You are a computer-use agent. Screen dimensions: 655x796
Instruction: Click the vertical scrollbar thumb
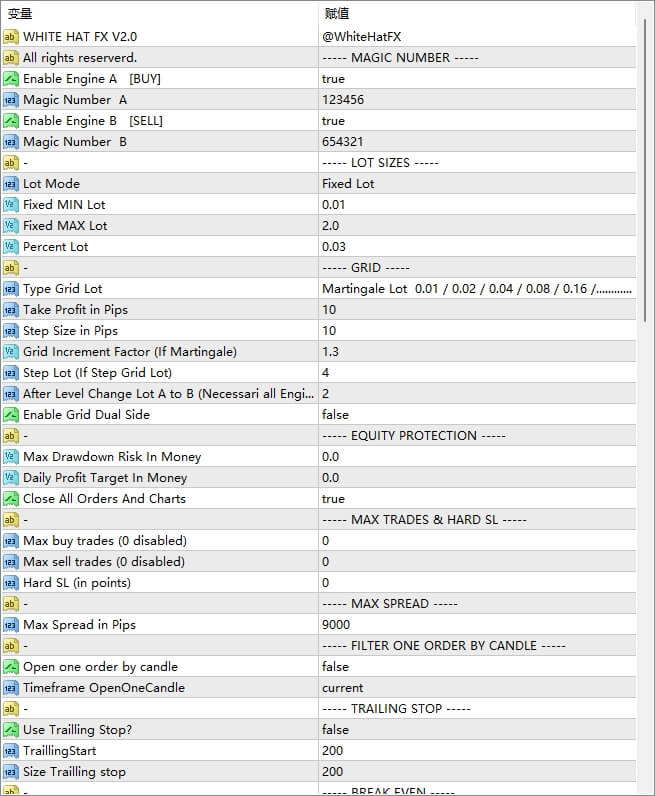[644, 170]
